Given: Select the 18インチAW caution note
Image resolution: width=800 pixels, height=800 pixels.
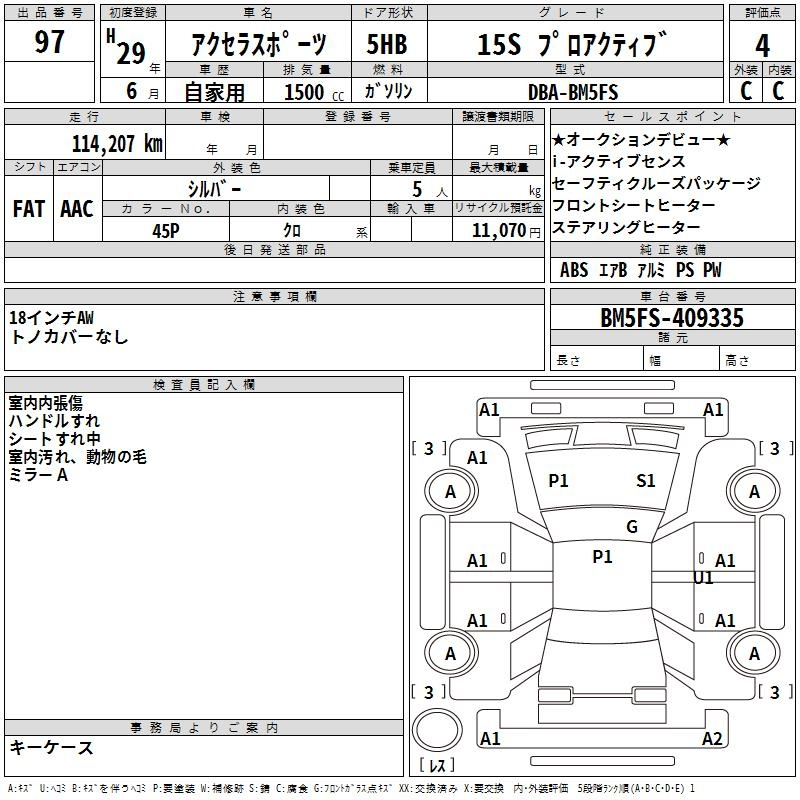Looking at the screenshot, I should (51, 318).
